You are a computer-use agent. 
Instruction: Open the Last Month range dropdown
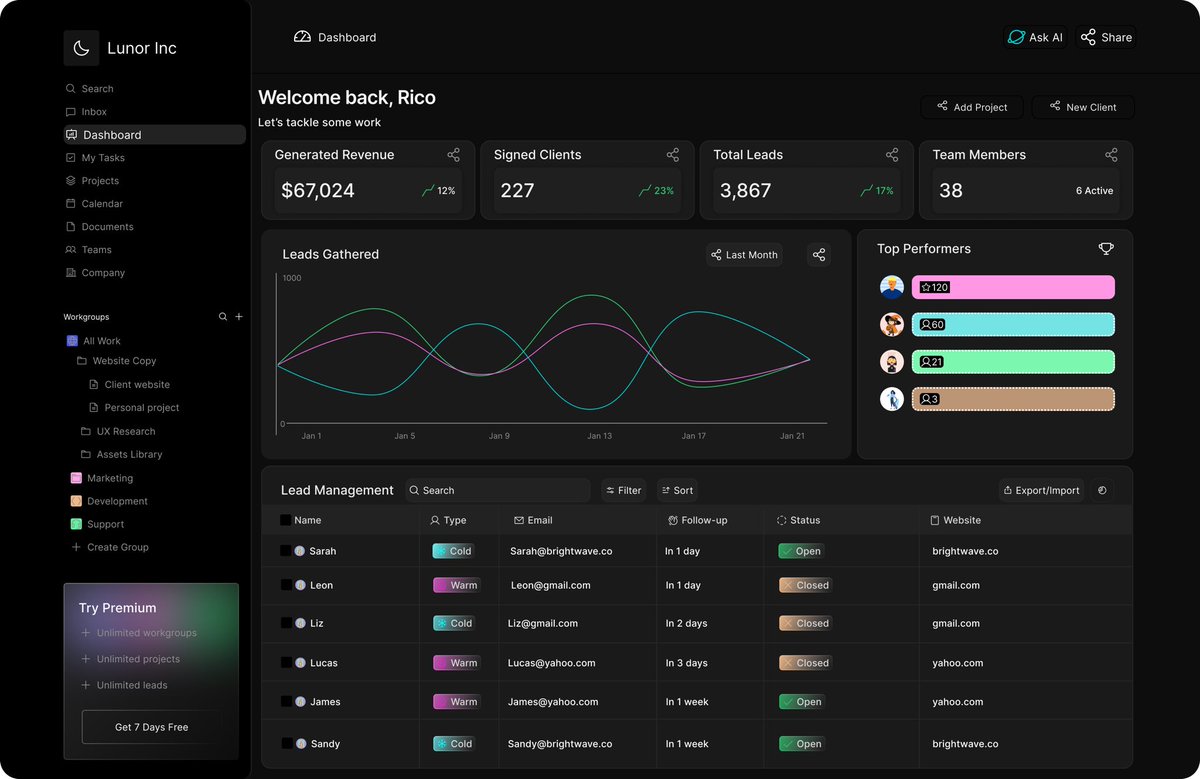click(x=744, y=255)
